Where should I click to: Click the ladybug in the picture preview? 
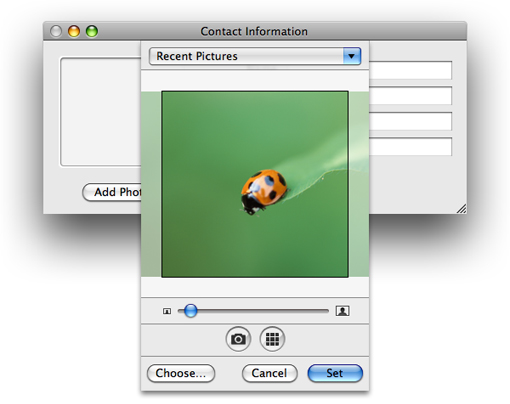click(263, 192)
